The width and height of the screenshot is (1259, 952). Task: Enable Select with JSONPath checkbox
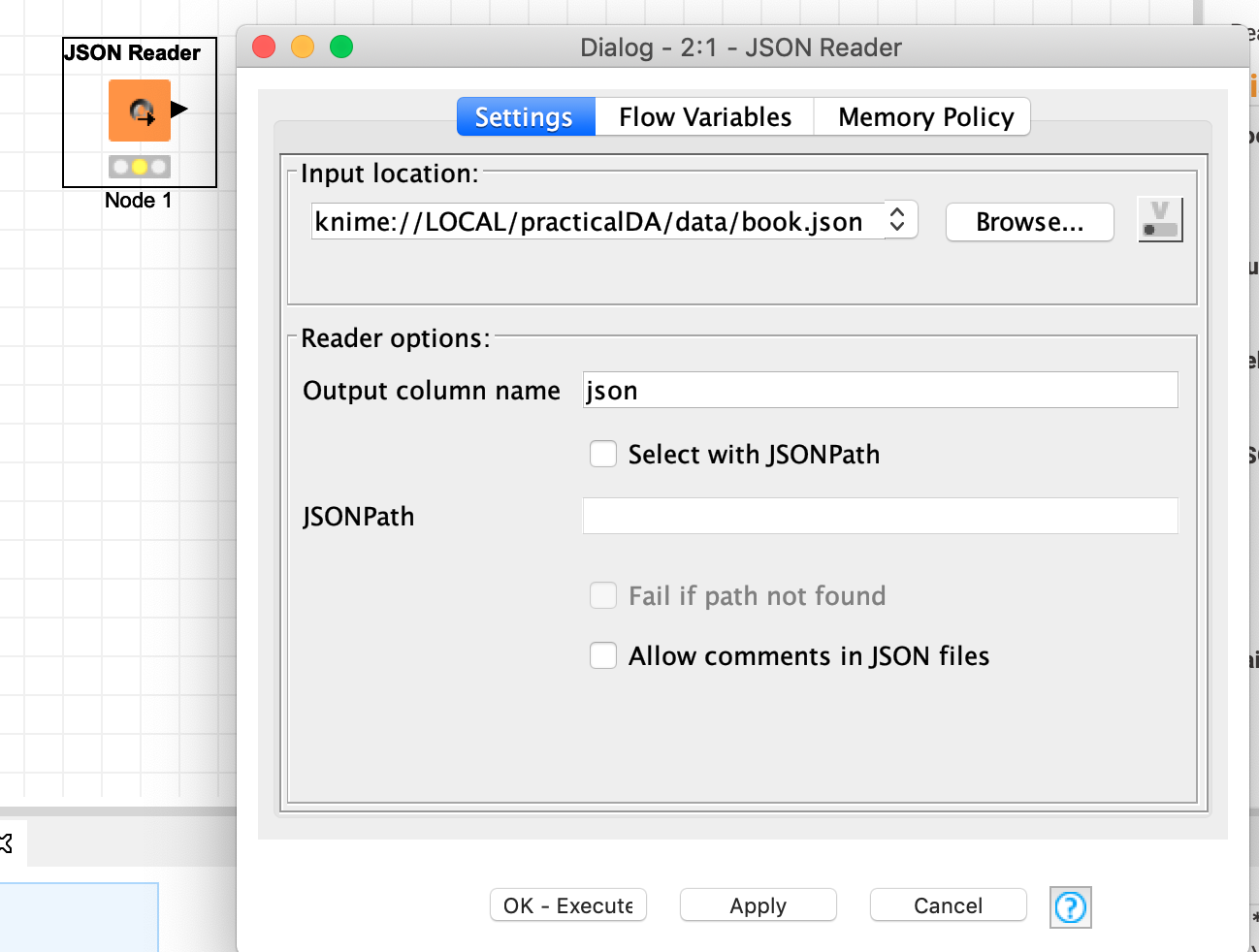click(603, 454)
